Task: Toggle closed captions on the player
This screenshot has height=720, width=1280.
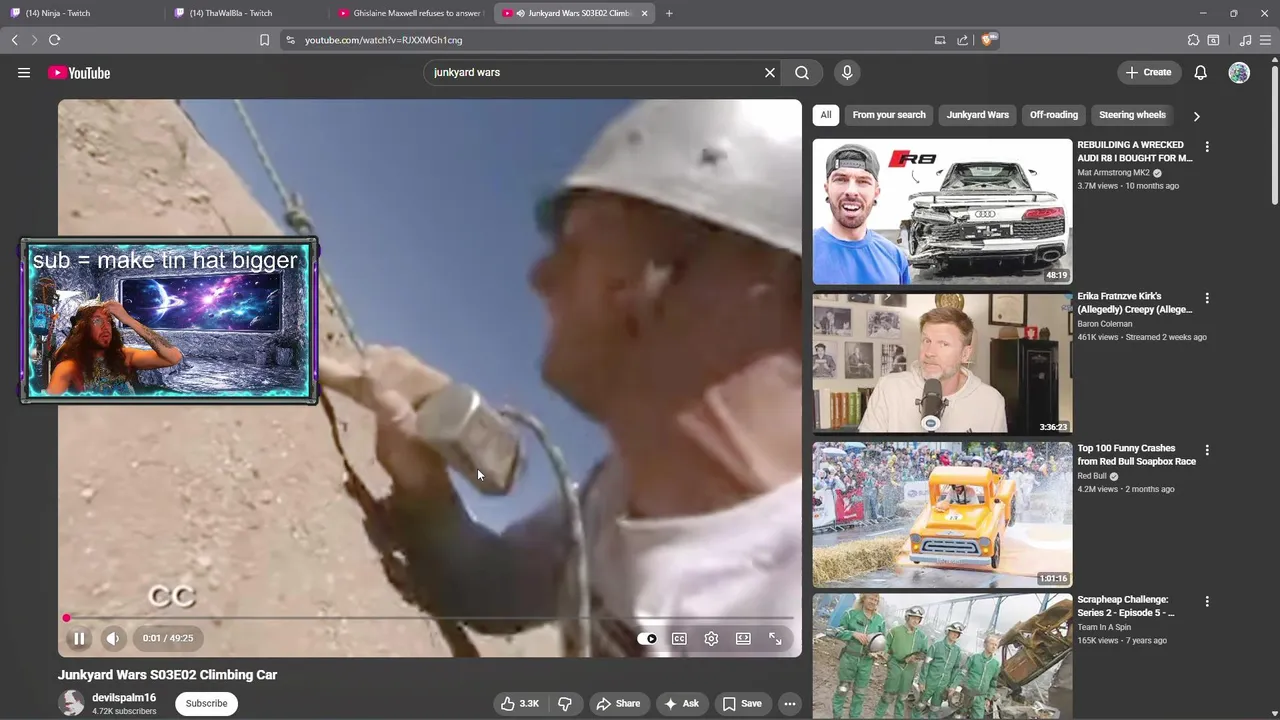Action: tap(679, 638)
